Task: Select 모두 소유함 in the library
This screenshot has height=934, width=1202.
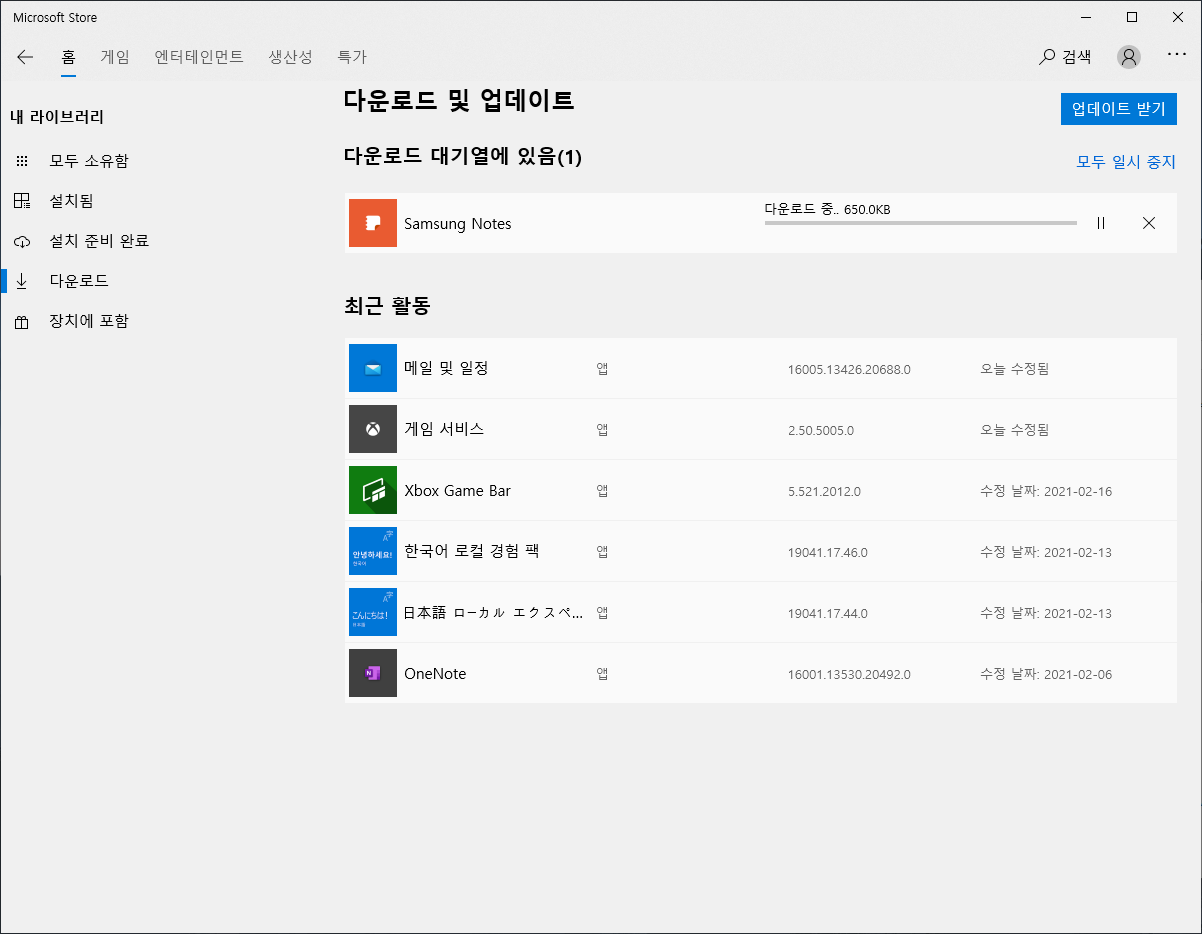Action: [x=89, y=161]
